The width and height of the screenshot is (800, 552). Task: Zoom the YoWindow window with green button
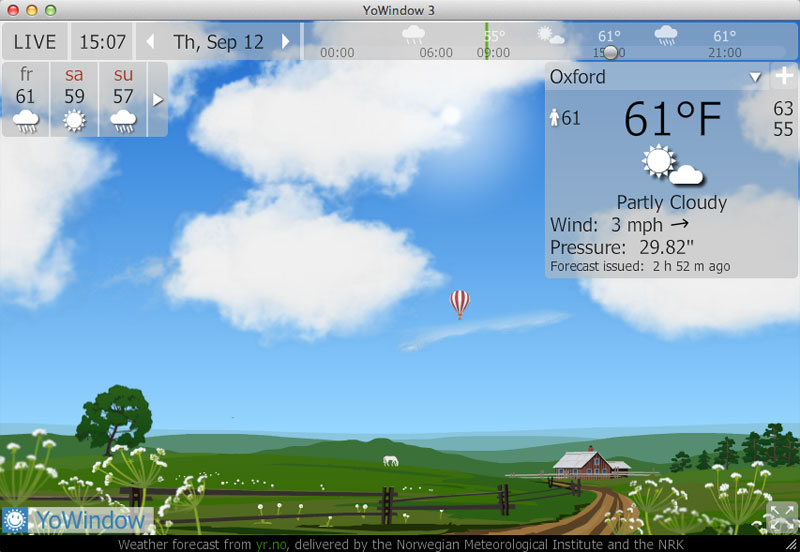(x=50, y=10)
